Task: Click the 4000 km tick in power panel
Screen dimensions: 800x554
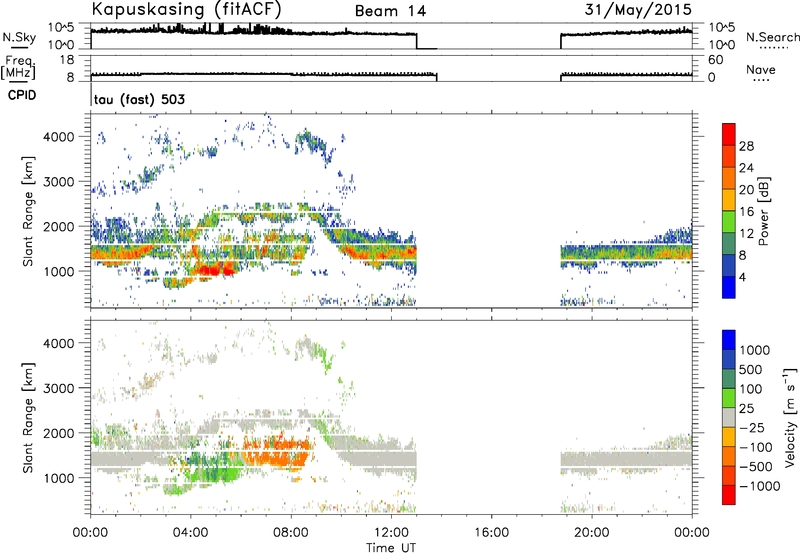Action: pyautogui.click(x=59, y=137)
